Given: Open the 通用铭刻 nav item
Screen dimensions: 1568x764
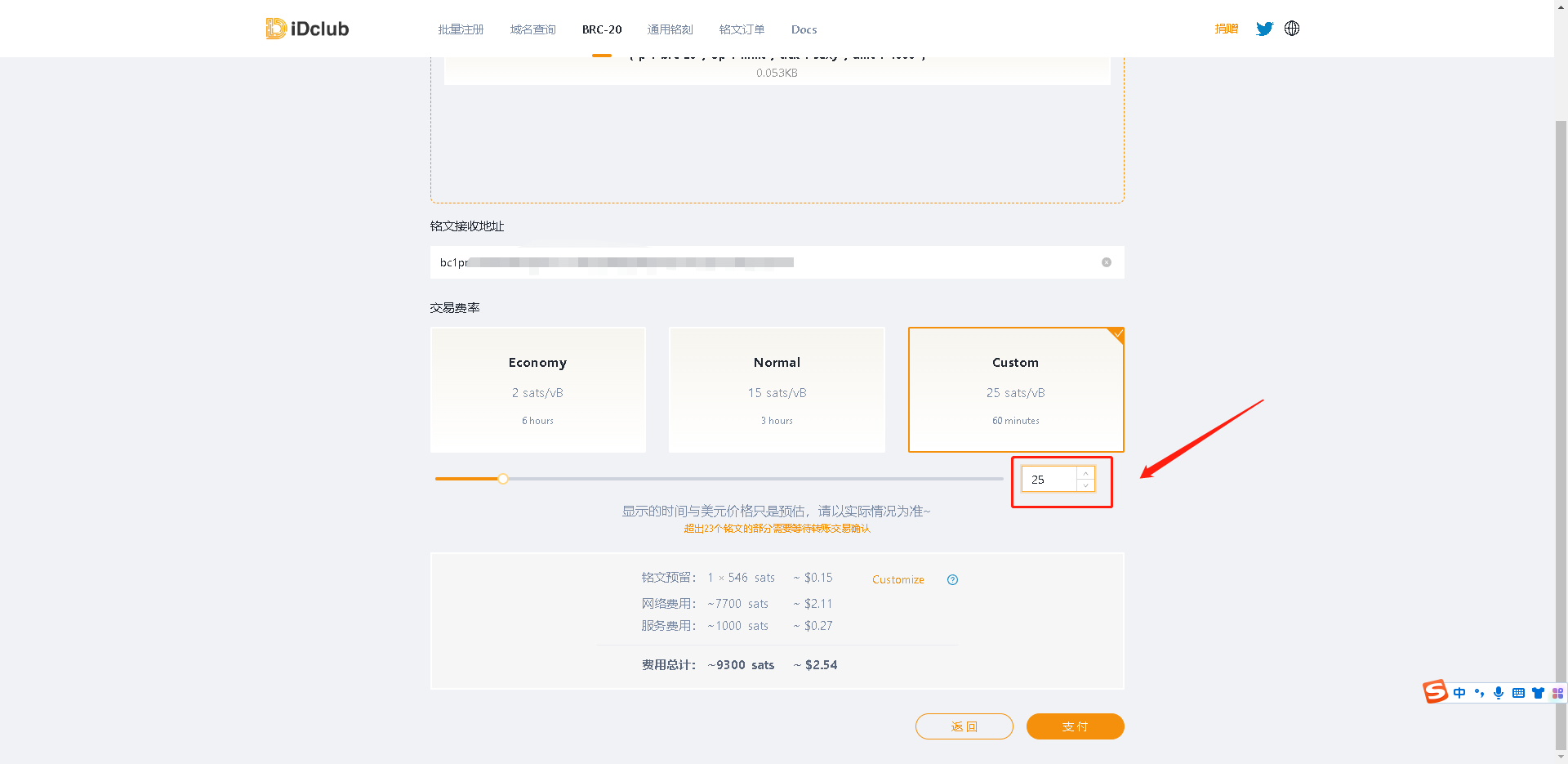Looking at the screenshot, I should pos(670,29).
